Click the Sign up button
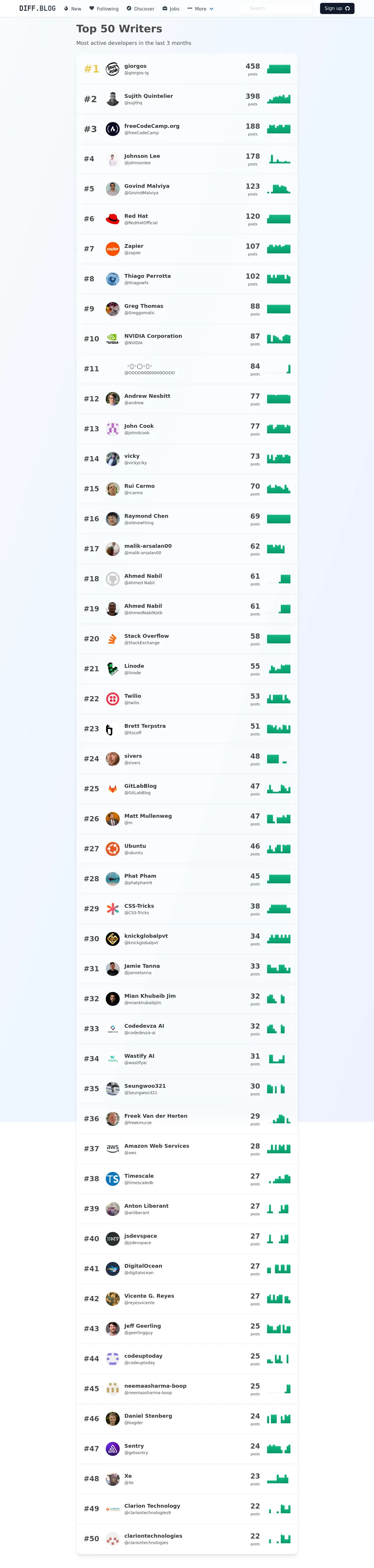Screen dimensions: 374x1568 click(x=337, y=8)
